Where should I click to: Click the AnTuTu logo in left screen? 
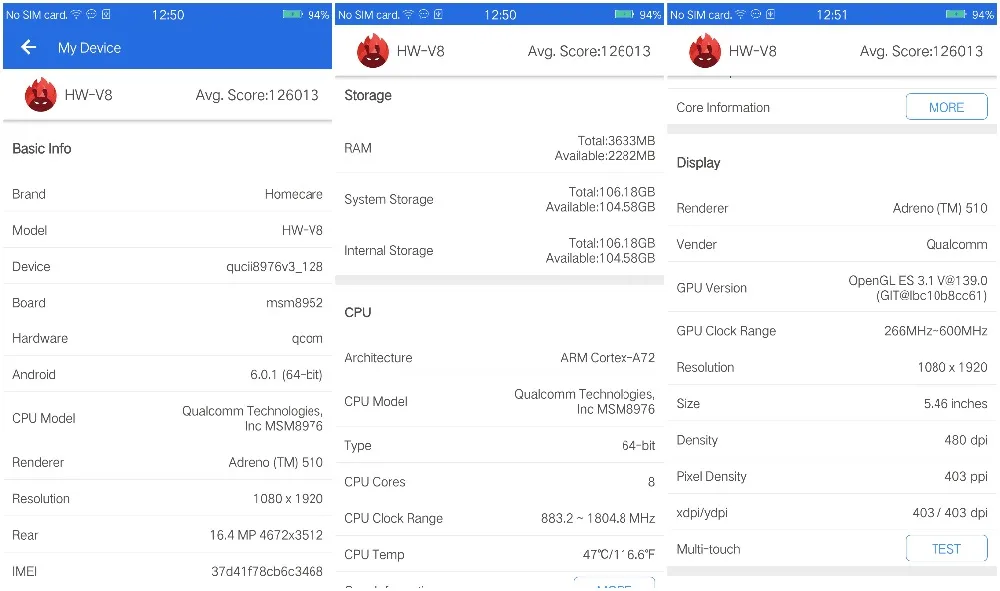(40, 94)
